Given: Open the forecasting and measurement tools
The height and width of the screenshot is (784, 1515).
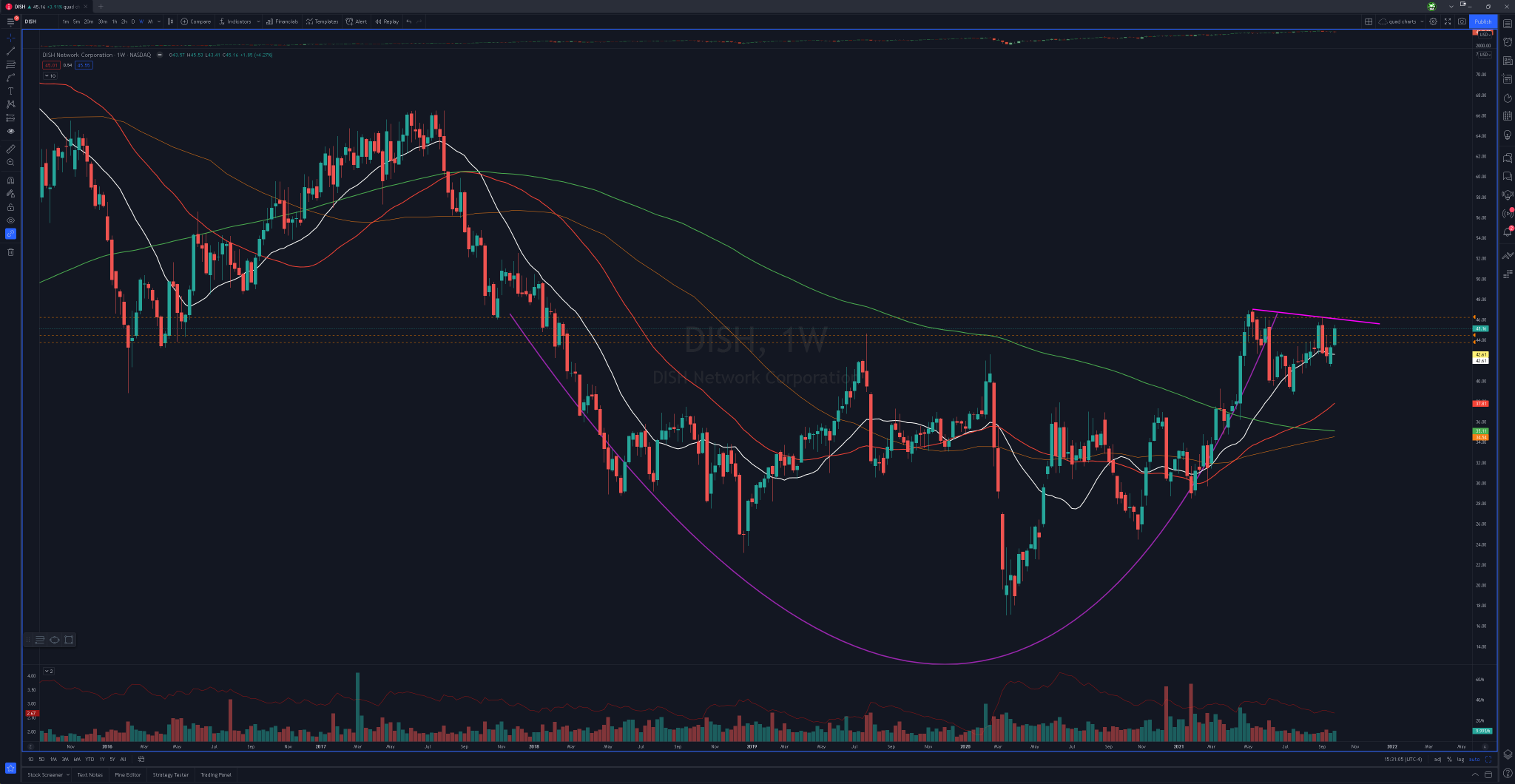Looking at the screenshot, I should (10, 118).
